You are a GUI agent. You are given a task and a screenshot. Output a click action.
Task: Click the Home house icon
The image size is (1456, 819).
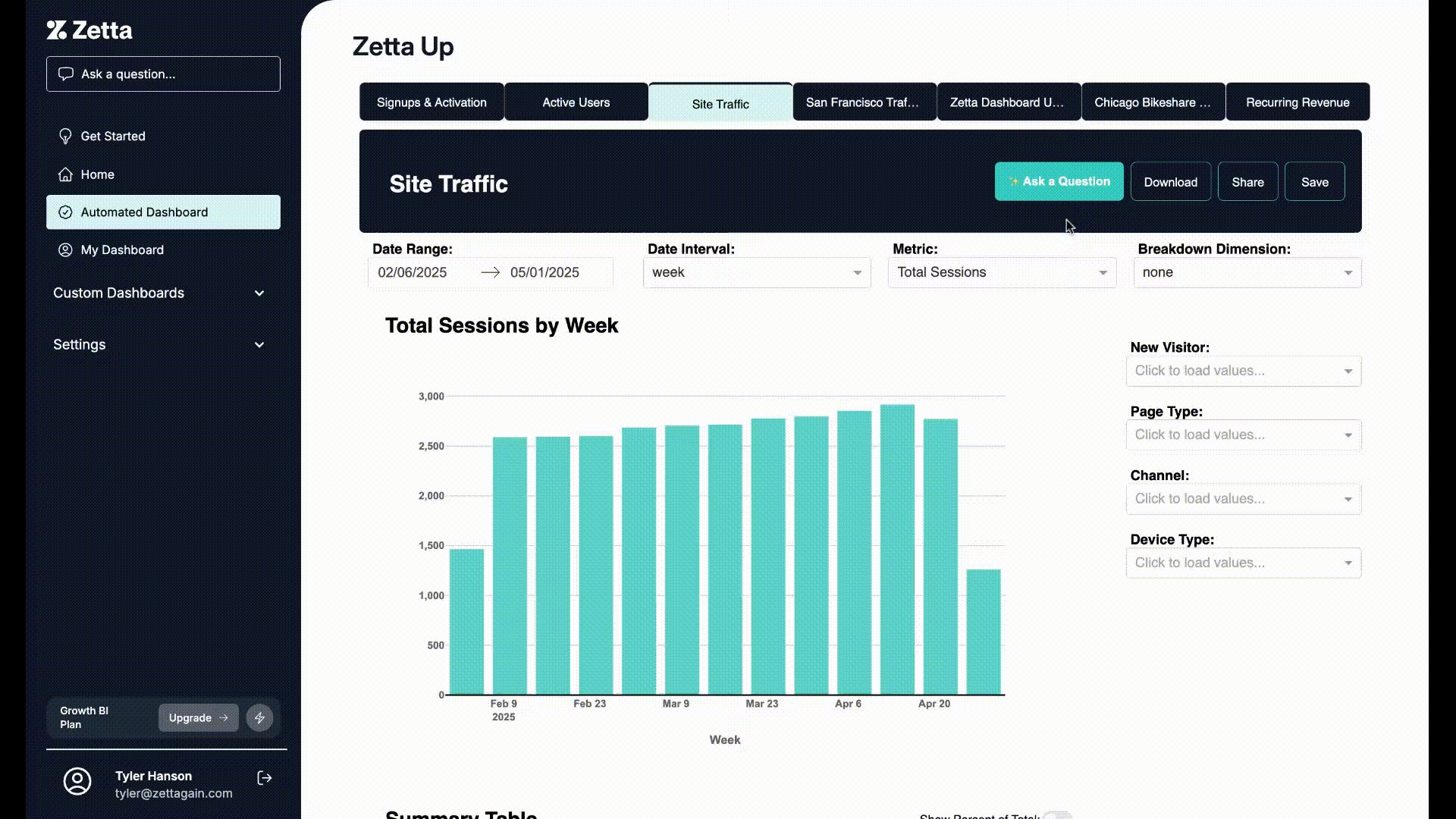click(65, 174)
